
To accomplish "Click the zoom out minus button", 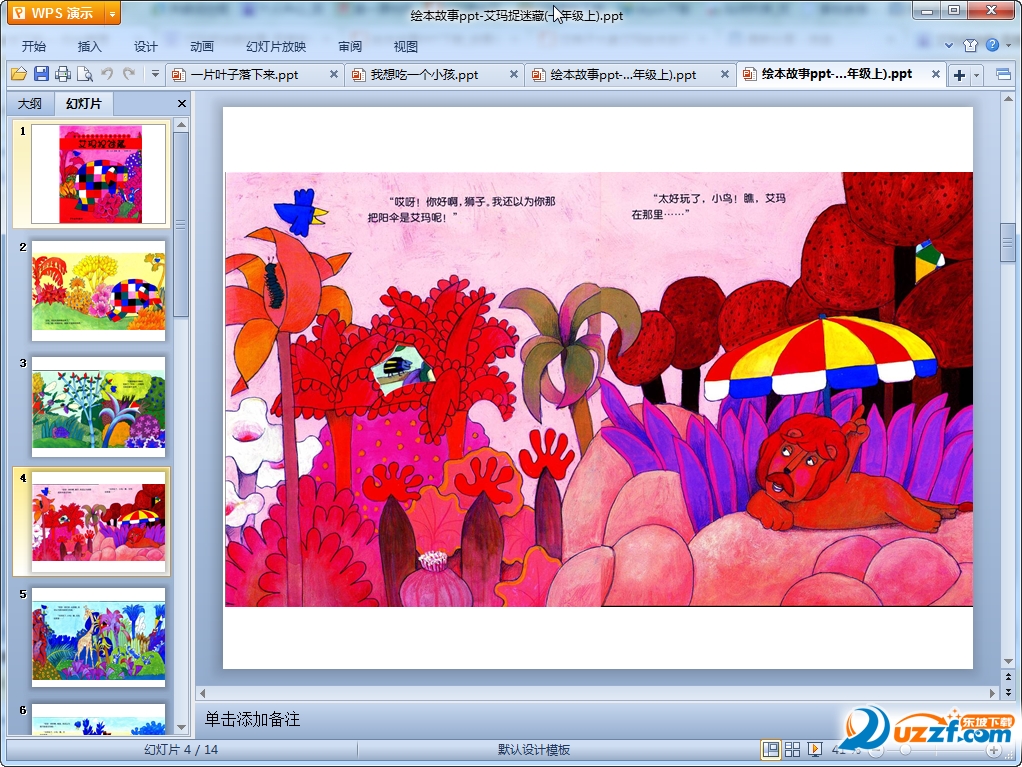I will click(877, 751).
